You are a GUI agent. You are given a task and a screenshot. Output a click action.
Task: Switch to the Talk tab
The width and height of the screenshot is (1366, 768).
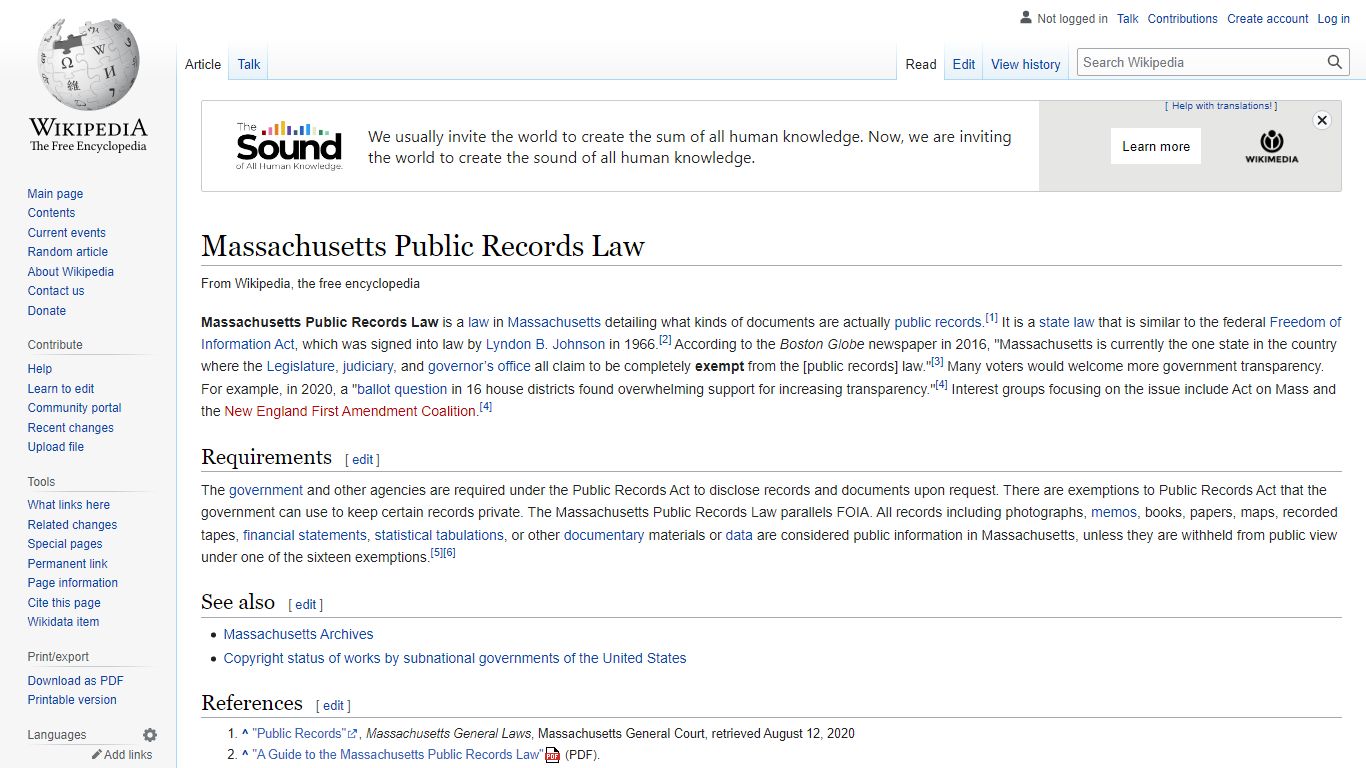pos(249,64)
